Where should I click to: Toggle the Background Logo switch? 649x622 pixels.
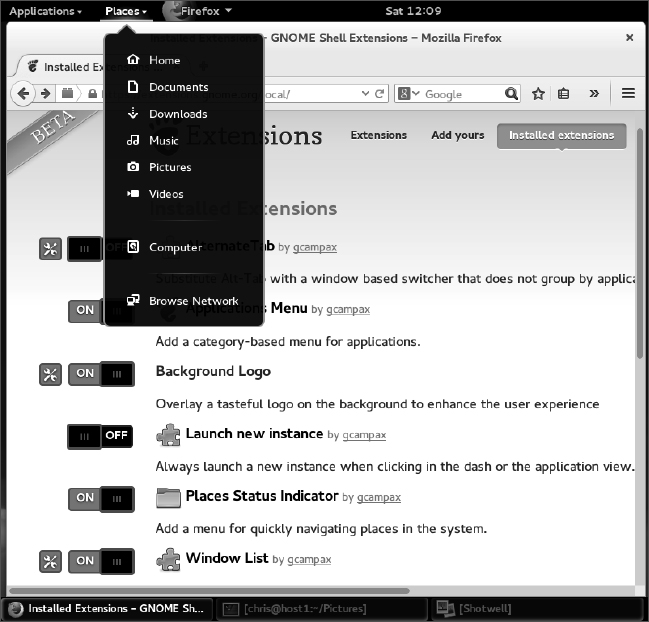(101, 374)
